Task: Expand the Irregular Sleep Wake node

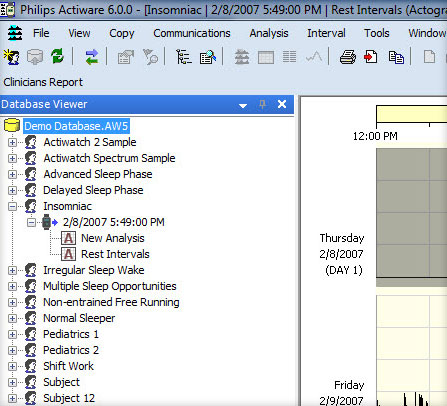Action: pos(12,270)
